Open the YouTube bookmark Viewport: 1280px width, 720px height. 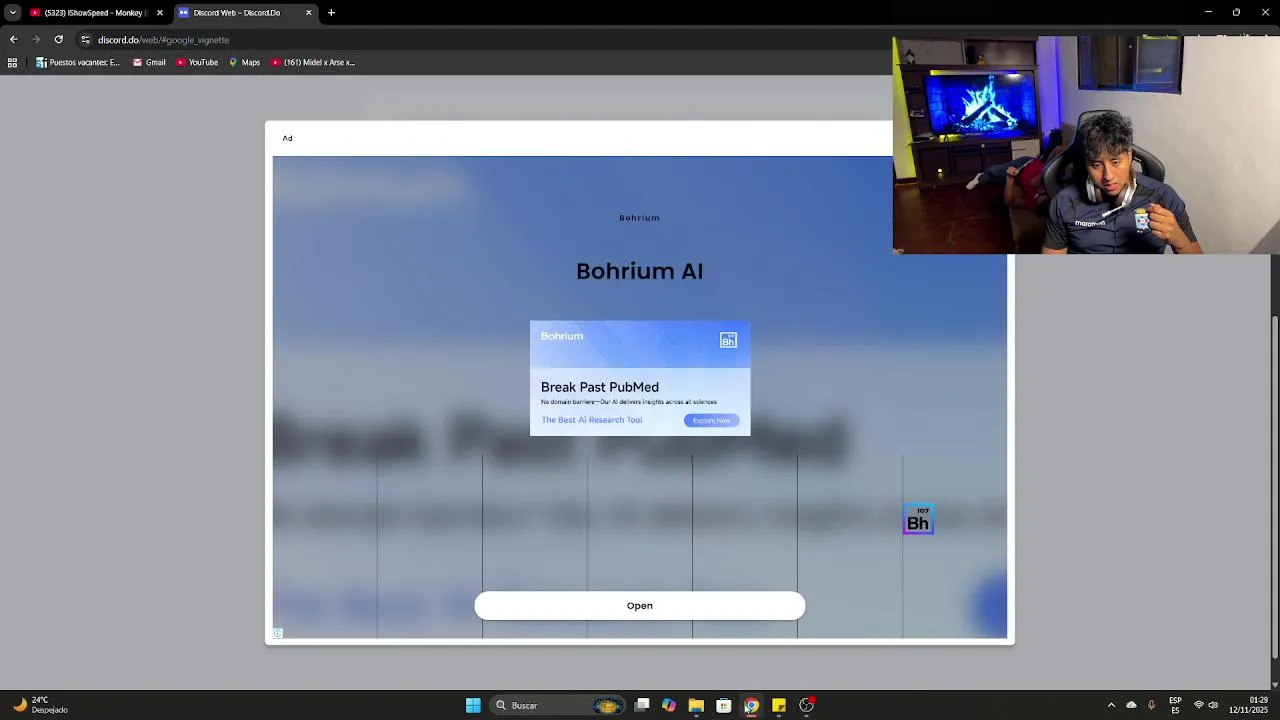[x=197, y=62]
